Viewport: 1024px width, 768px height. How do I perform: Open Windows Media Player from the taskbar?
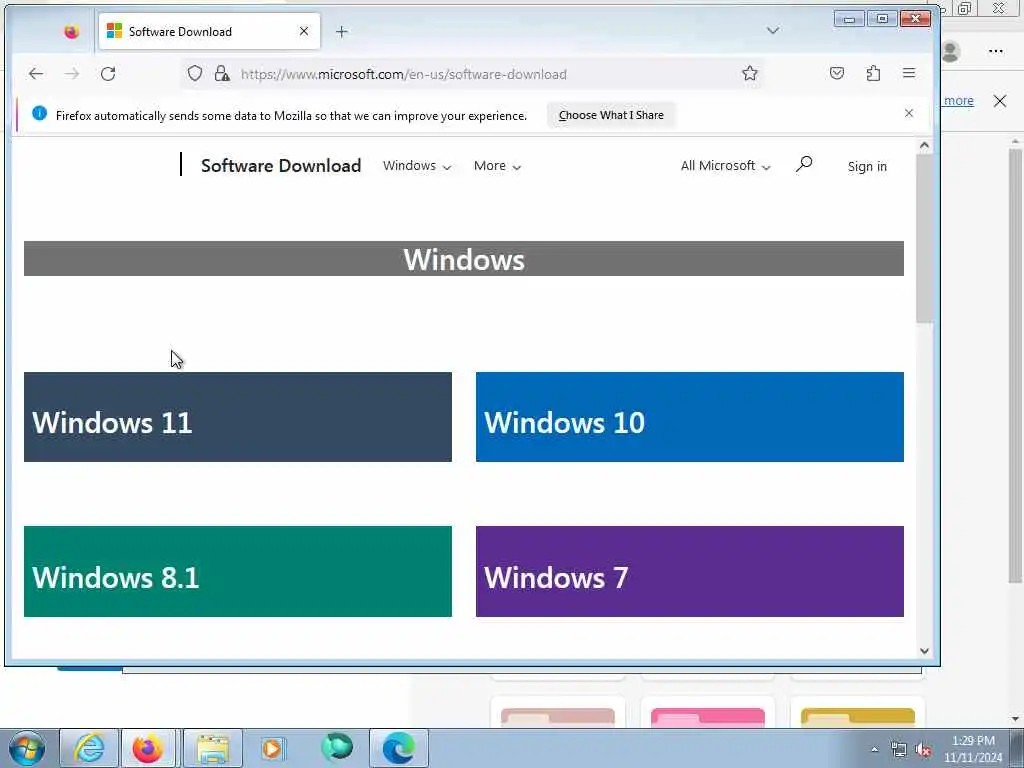(272, 748)
